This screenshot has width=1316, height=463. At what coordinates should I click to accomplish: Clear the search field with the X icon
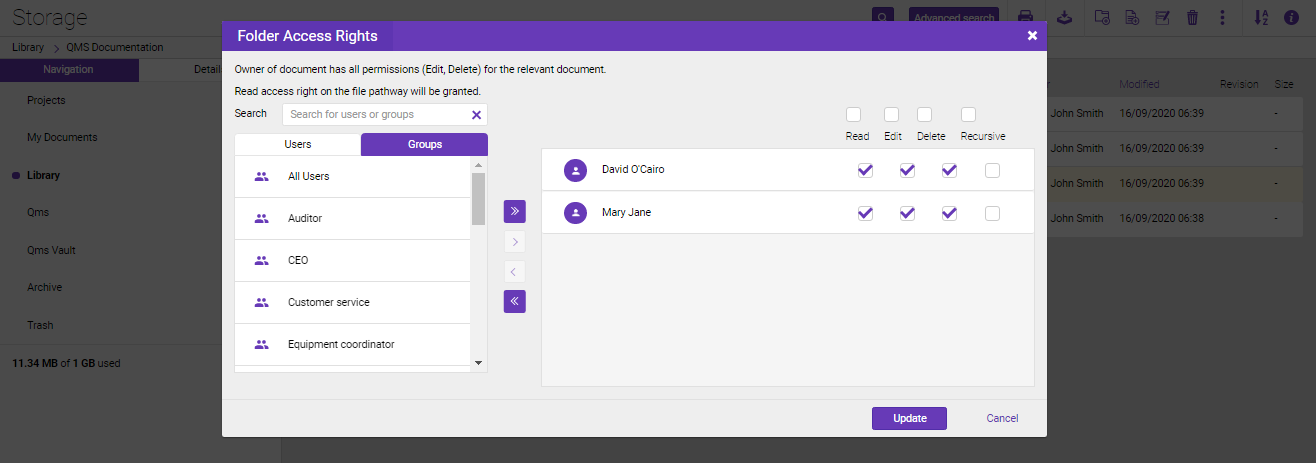476,115
